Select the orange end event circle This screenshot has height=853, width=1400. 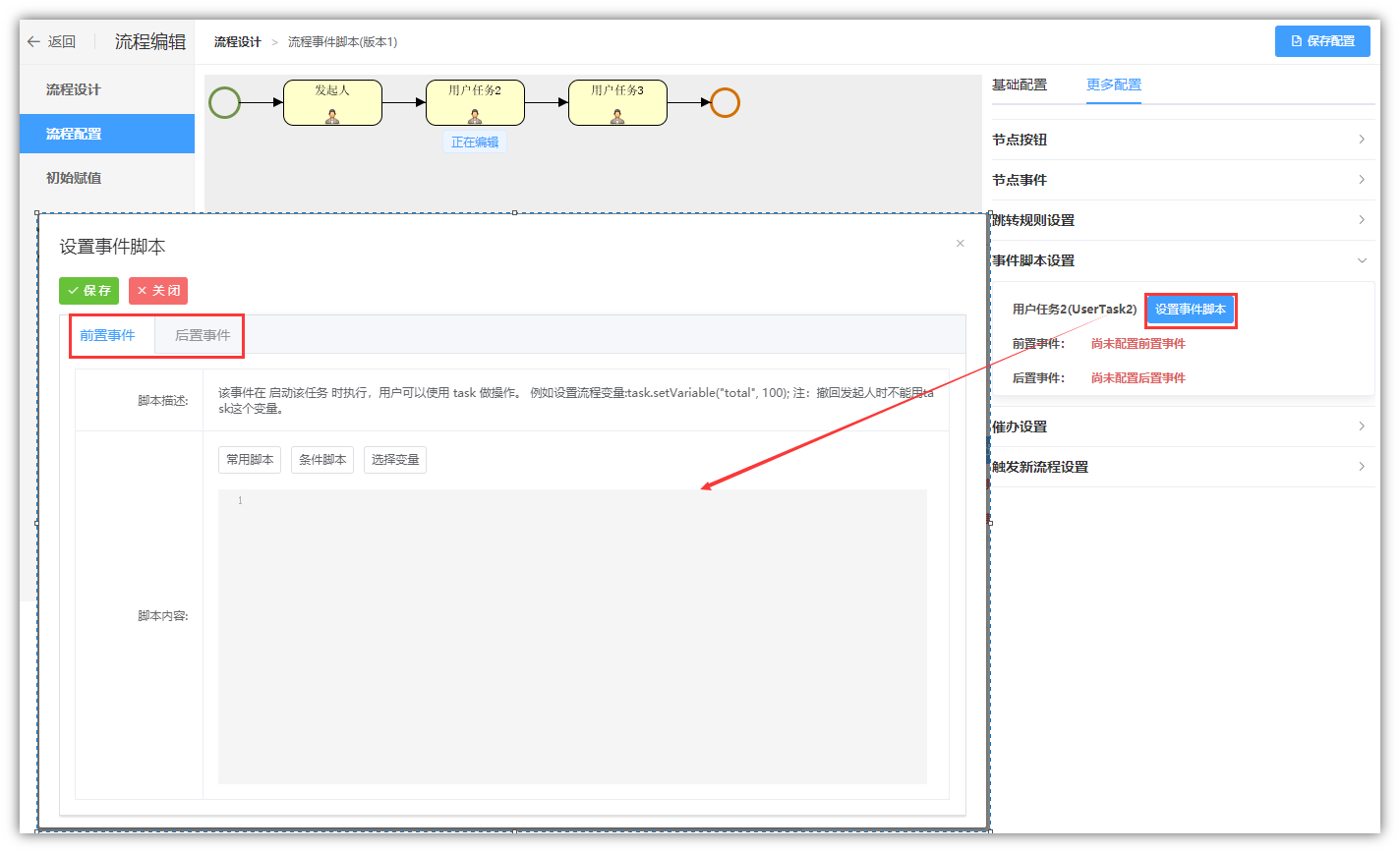pos(725,102)
